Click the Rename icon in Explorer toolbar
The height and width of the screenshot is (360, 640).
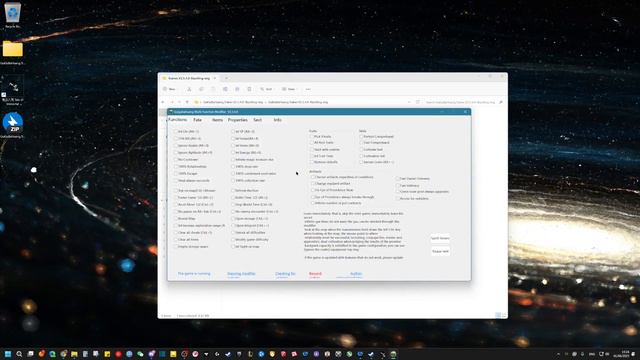225,89
